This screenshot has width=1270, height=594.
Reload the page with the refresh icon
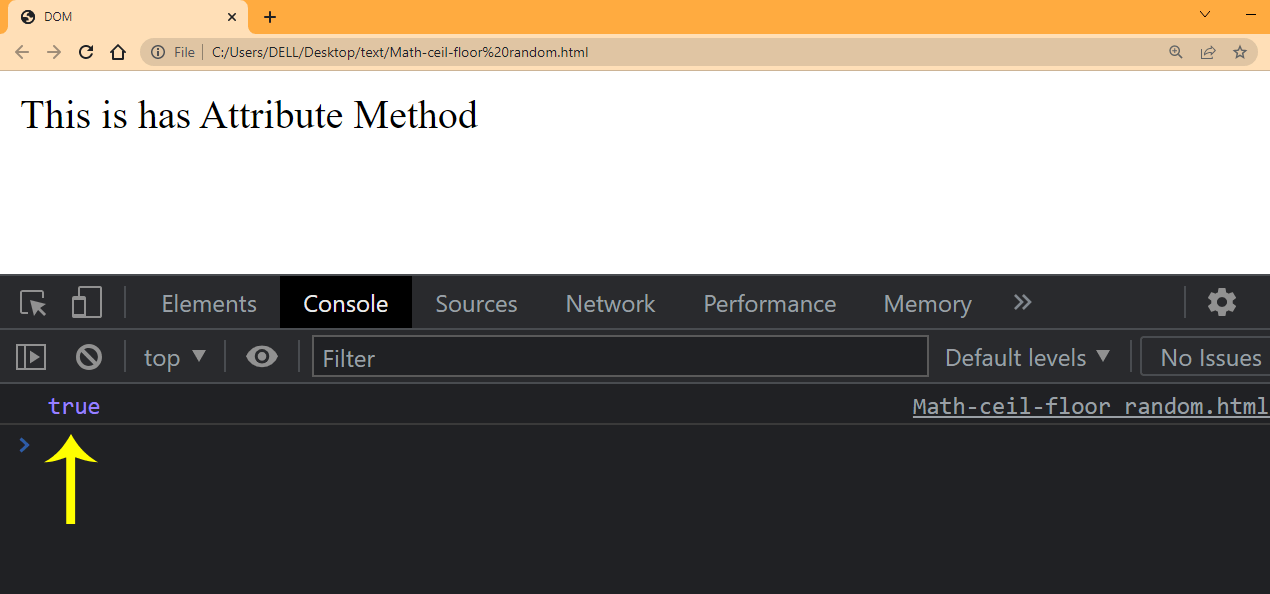86,52
